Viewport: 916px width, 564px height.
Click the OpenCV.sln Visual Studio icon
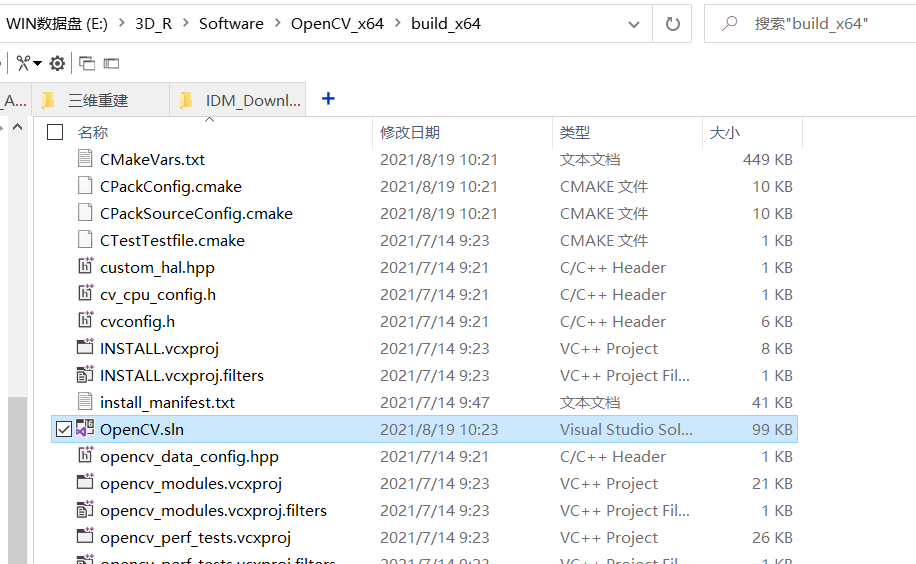coord(85,428)
